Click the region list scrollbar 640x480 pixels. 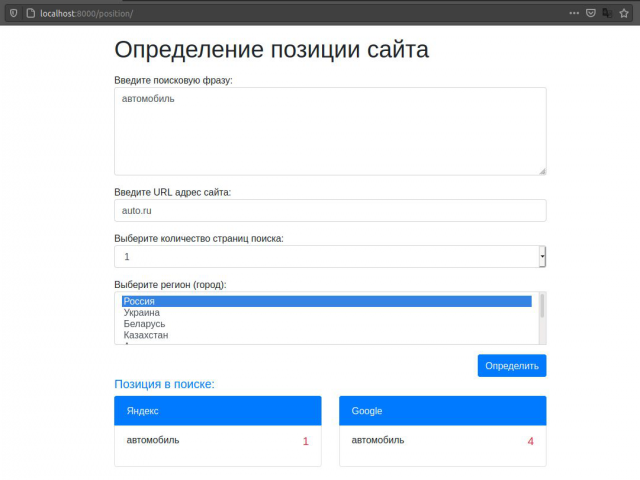coord(542,318)
